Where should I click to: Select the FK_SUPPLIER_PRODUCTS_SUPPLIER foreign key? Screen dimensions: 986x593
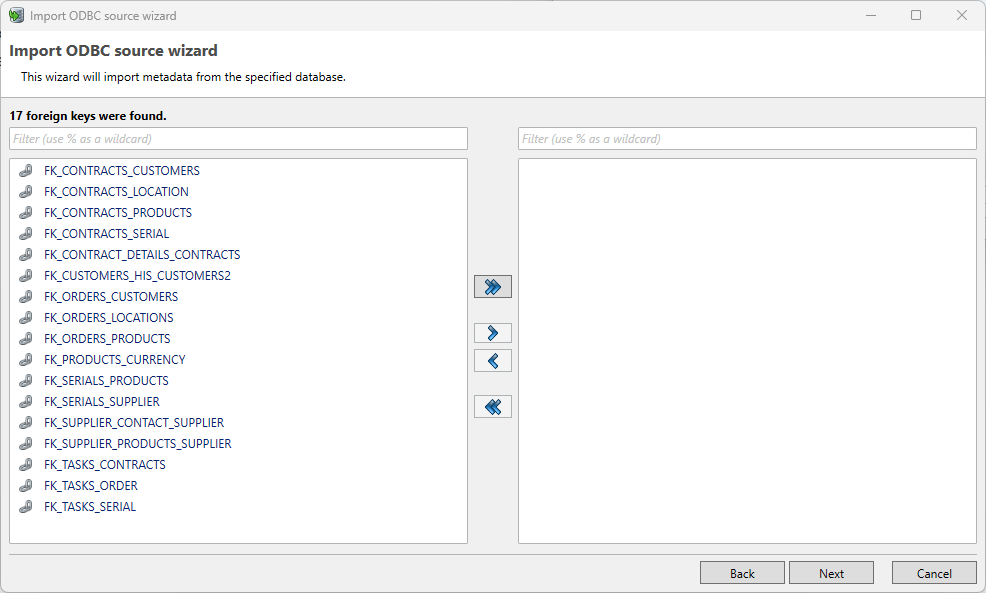[x=138, y=443]
